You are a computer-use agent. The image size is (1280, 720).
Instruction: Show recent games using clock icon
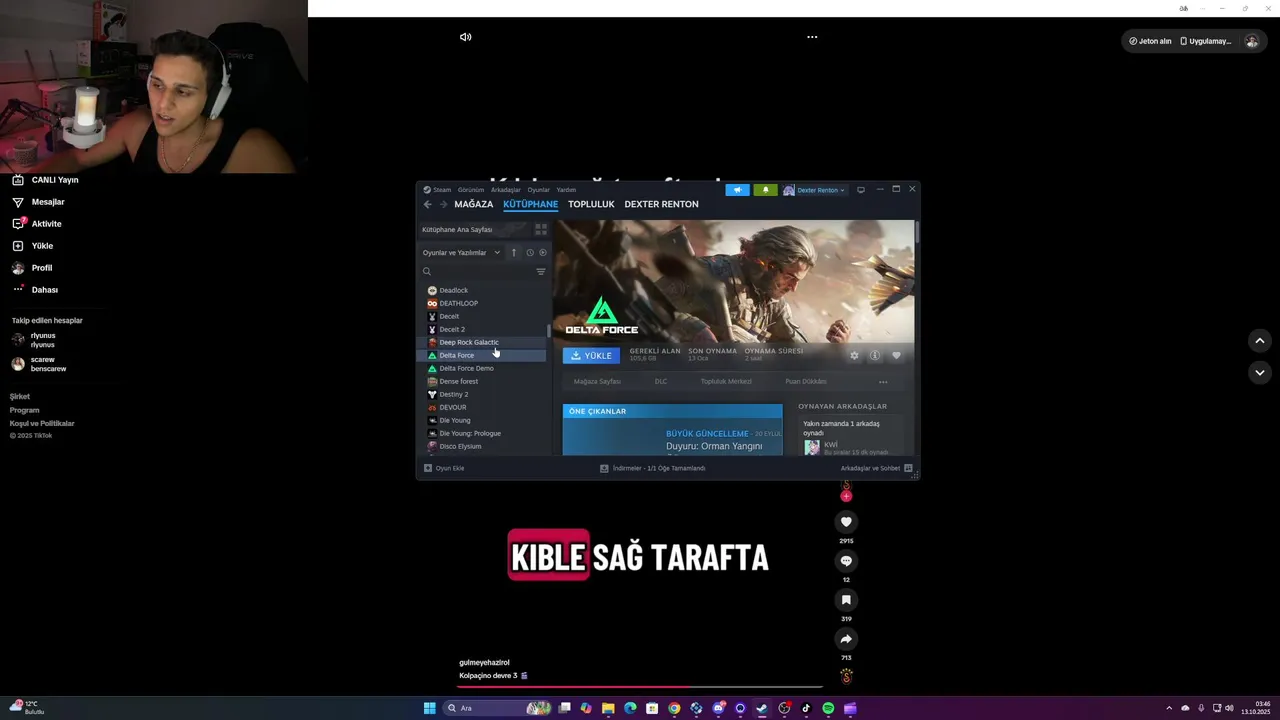[530, 253]
